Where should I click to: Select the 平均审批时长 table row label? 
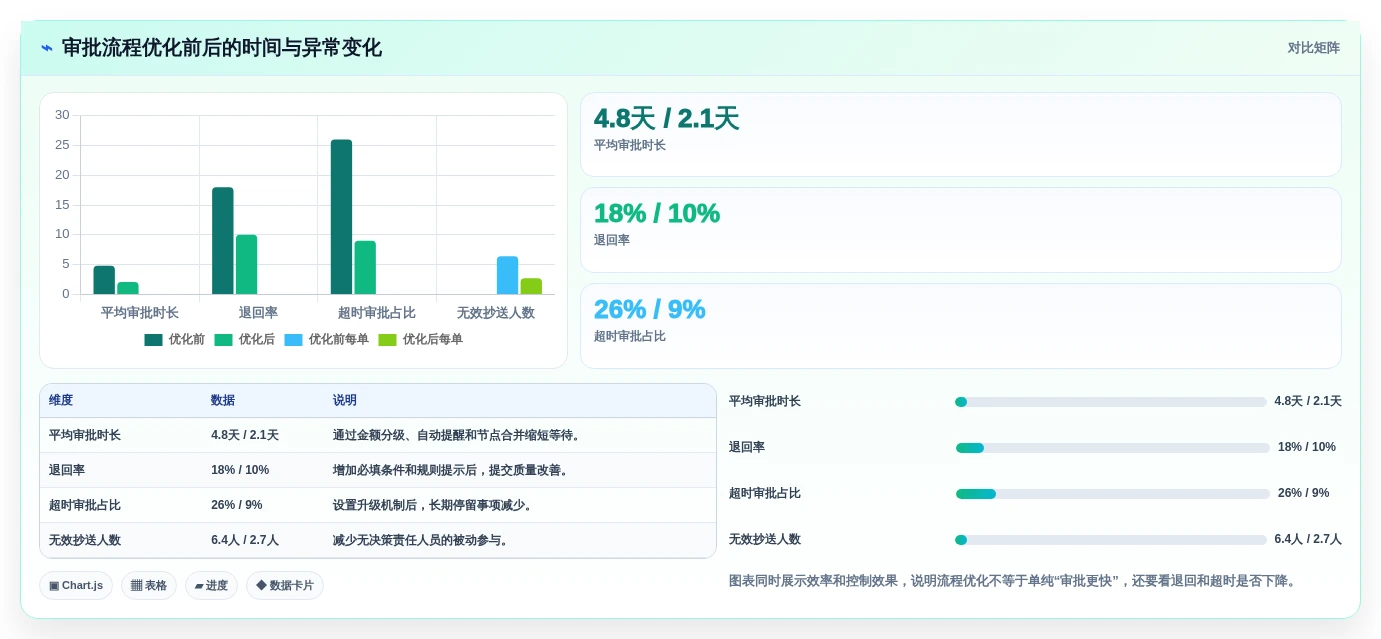85,435
